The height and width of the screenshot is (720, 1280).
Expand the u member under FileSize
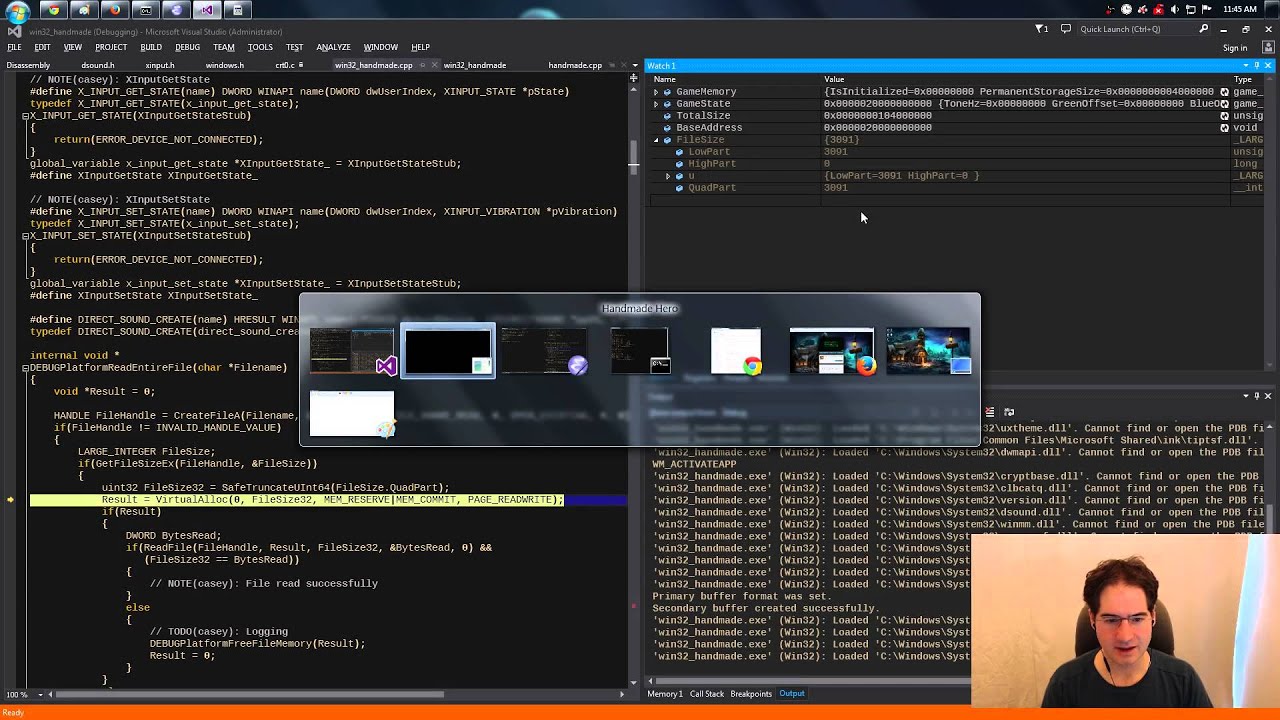coord(668,176)
